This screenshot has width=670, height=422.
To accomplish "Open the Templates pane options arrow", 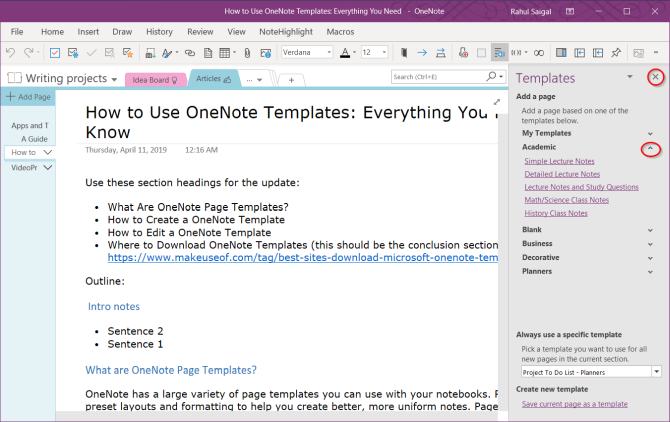I will pyautogui.click(x=629, y=77).
